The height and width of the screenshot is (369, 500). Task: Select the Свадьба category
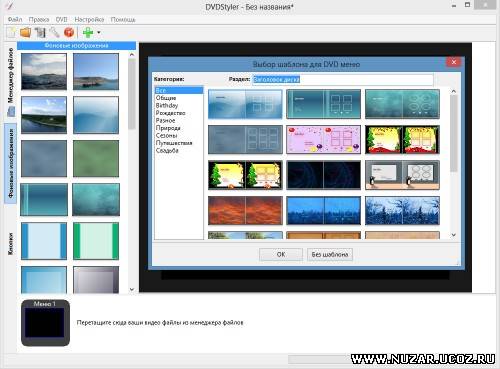pos(167,150)
